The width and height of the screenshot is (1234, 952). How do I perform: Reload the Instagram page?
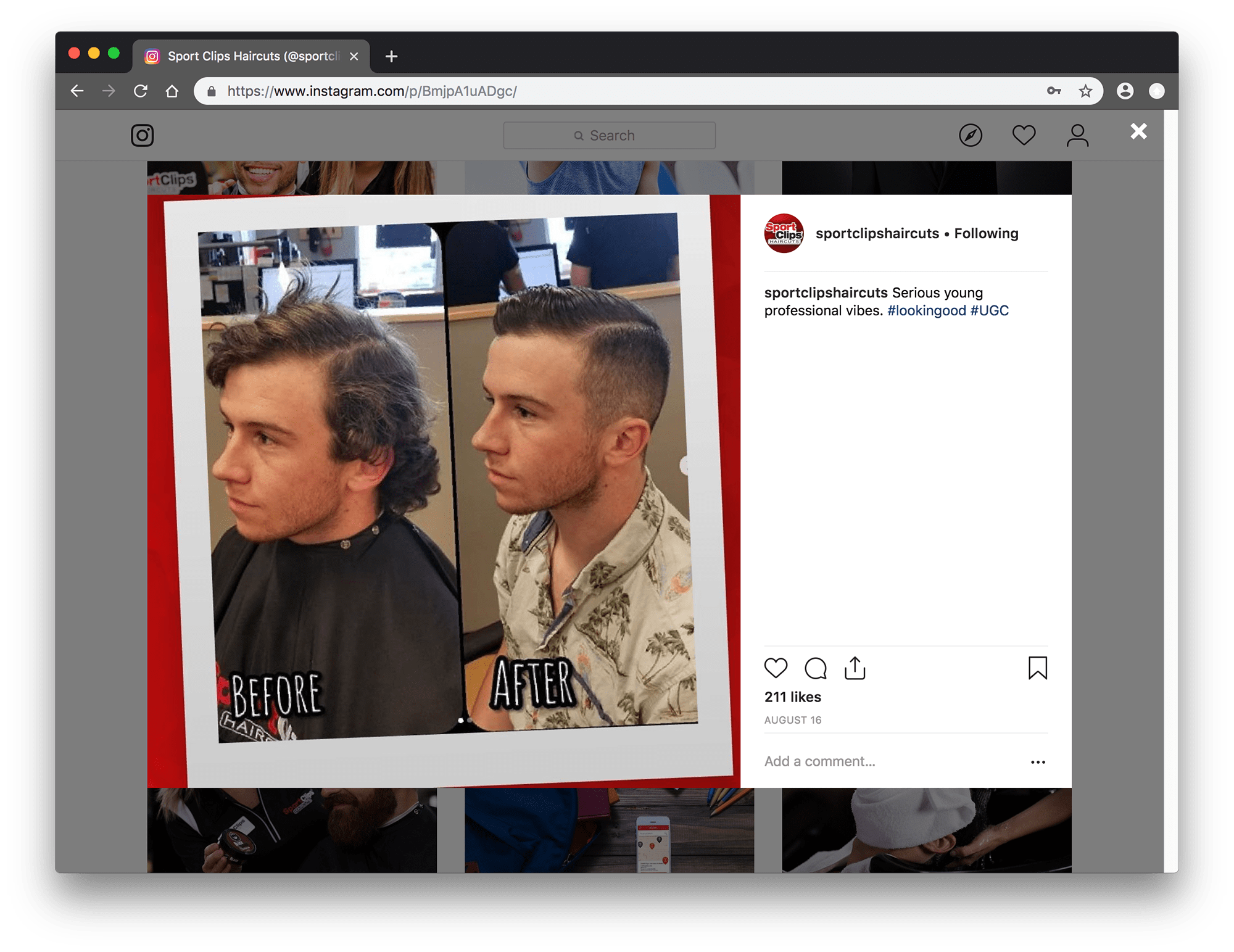pyautogui.click(x=141, y=91)
